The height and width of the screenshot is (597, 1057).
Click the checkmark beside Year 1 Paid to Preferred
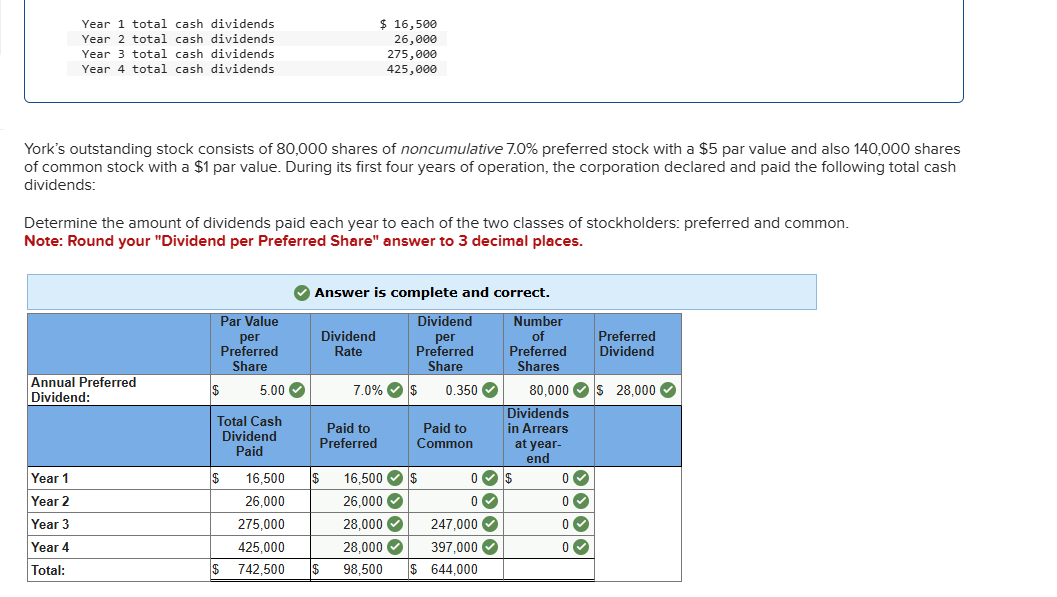click(395, 479)
